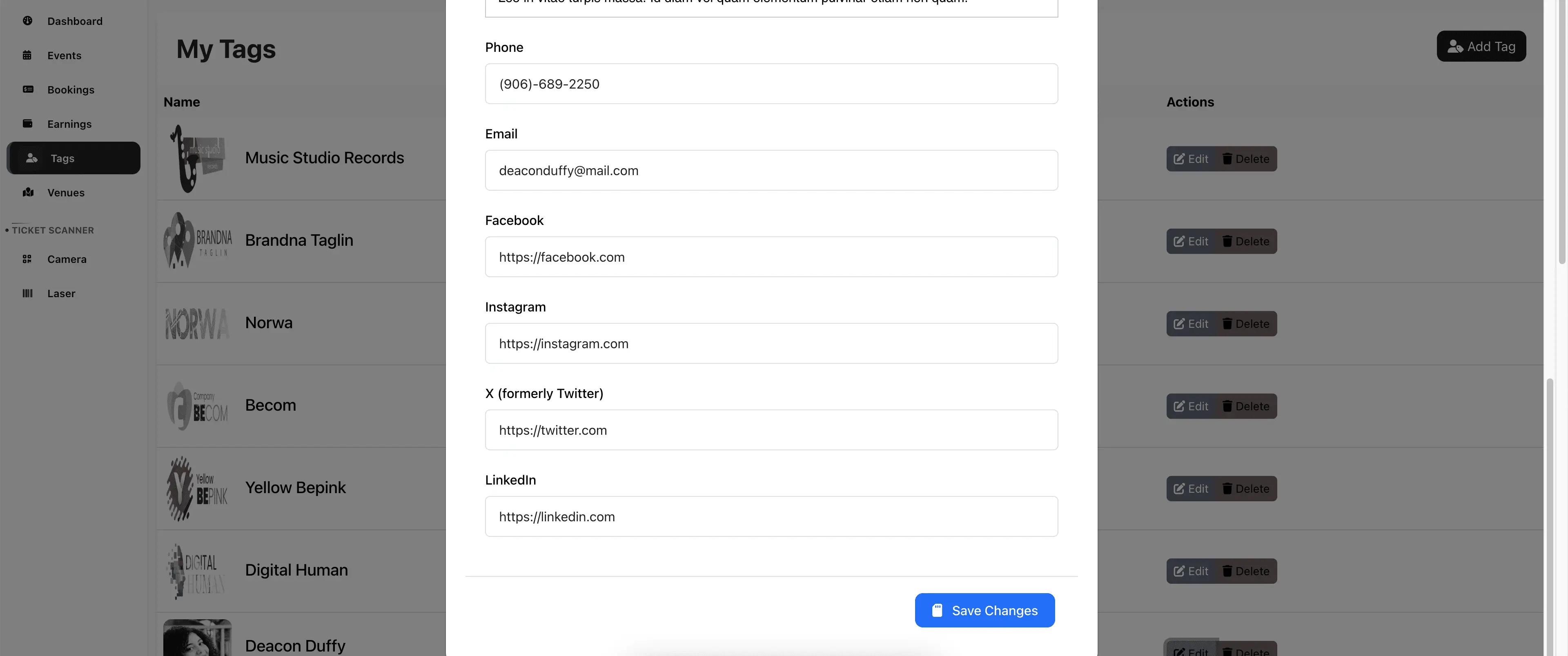1568x656 pixels.
Task: Edit the Yellow Bepink tag
Action: tap(1191, 488)
